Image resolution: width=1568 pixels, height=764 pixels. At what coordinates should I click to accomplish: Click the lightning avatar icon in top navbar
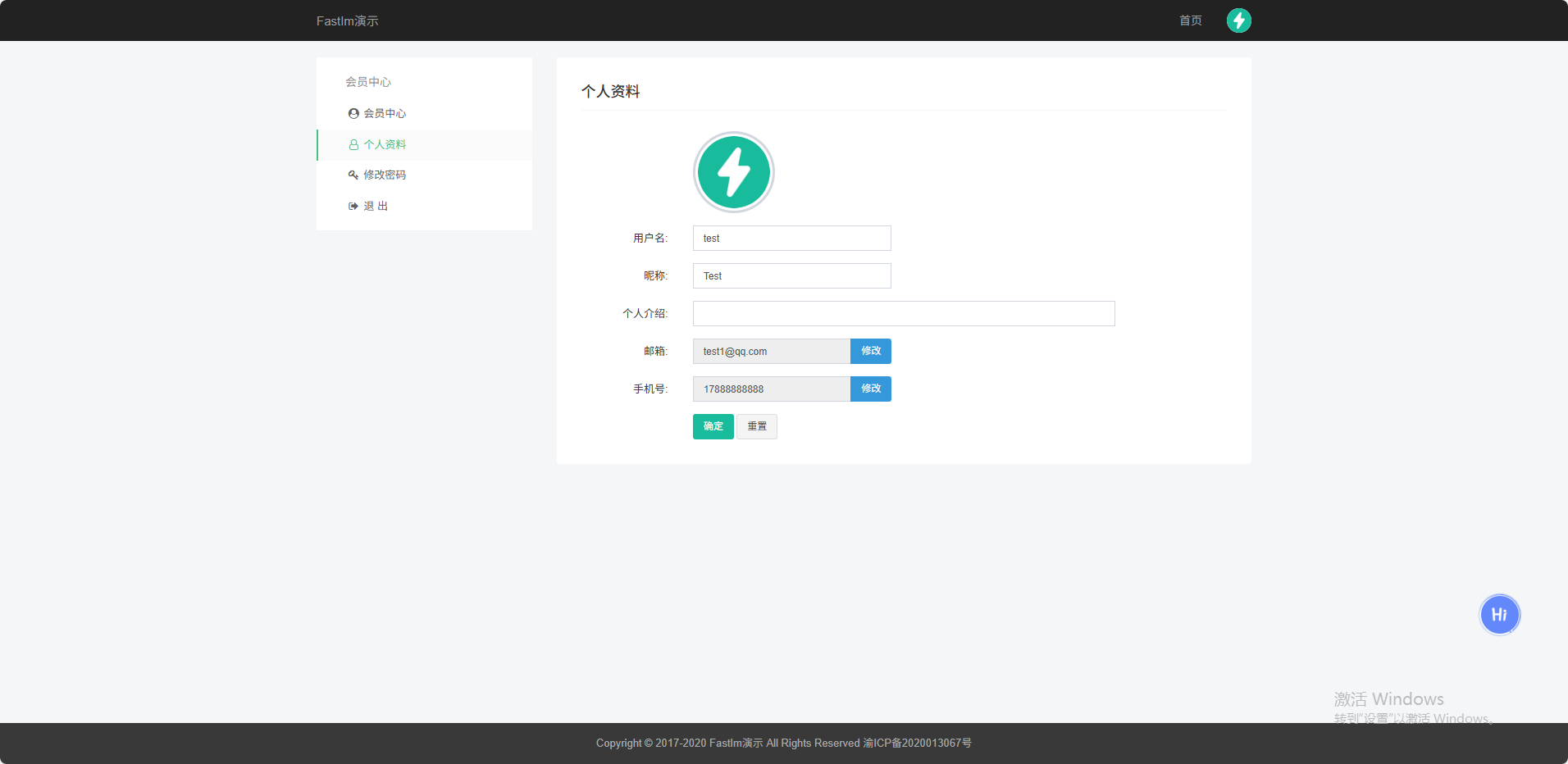tap(1238, 20)
